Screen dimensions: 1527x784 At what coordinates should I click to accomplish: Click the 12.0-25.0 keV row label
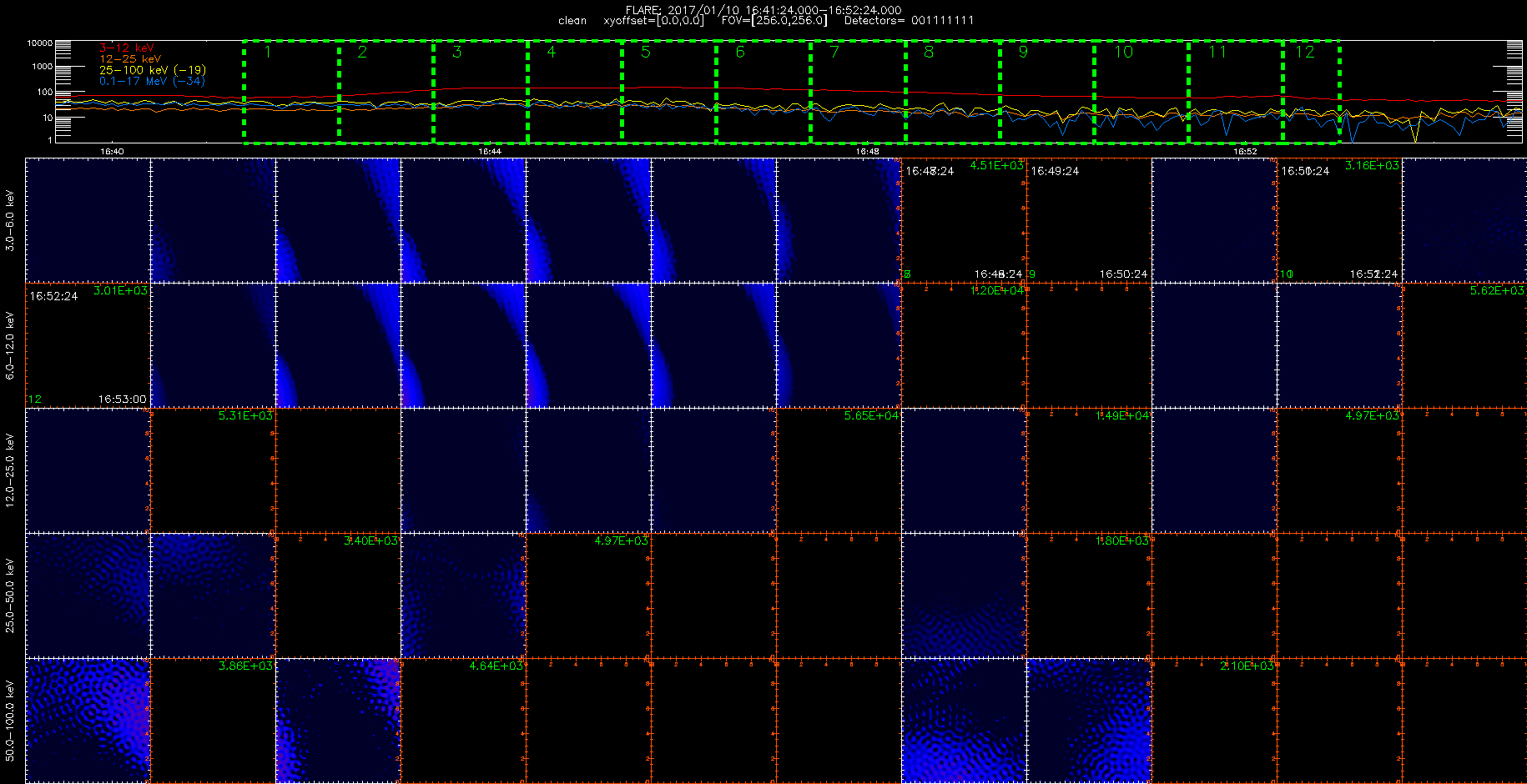click(x=10, y=470)
